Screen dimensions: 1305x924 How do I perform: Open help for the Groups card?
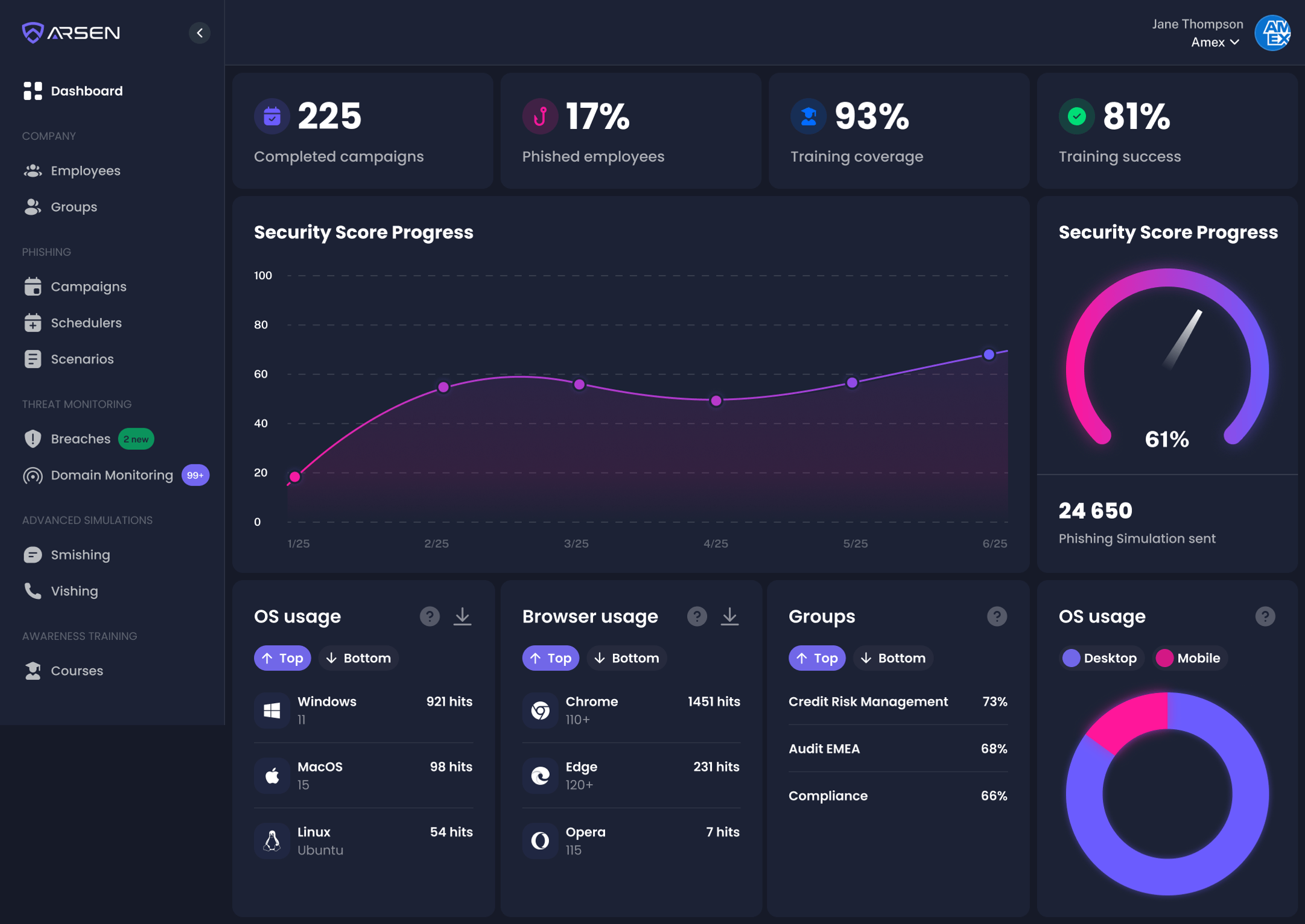point(997,616)
